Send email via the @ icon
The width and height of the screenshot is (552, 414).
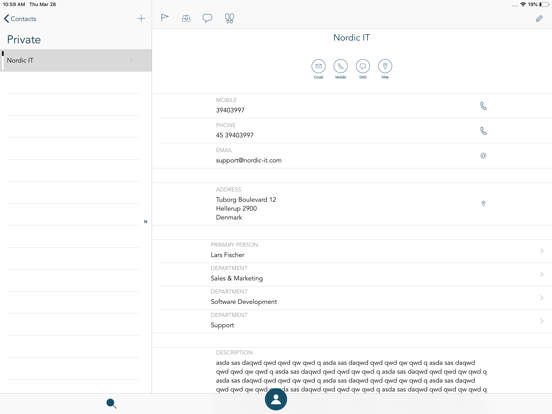(x=483, y=156)
